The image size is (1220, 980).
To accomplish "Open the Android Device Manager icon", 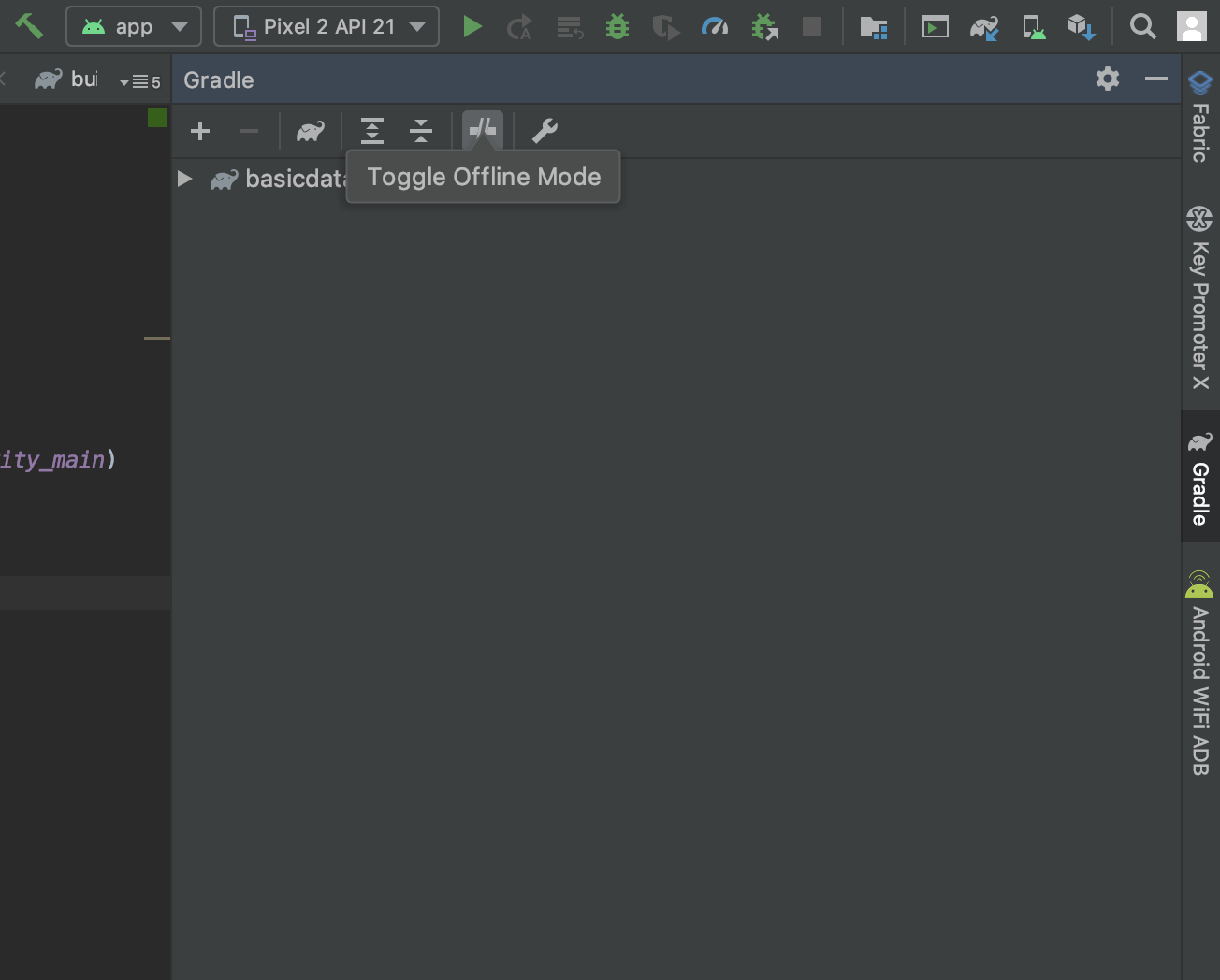I will pyautogui.click(x=1033, y=26).
